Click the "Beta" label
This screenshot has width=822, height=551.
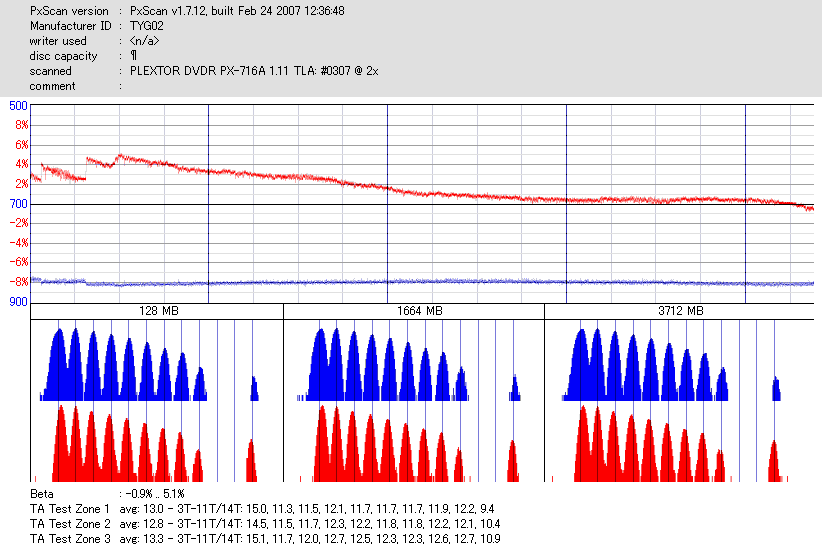click(41, 494)
